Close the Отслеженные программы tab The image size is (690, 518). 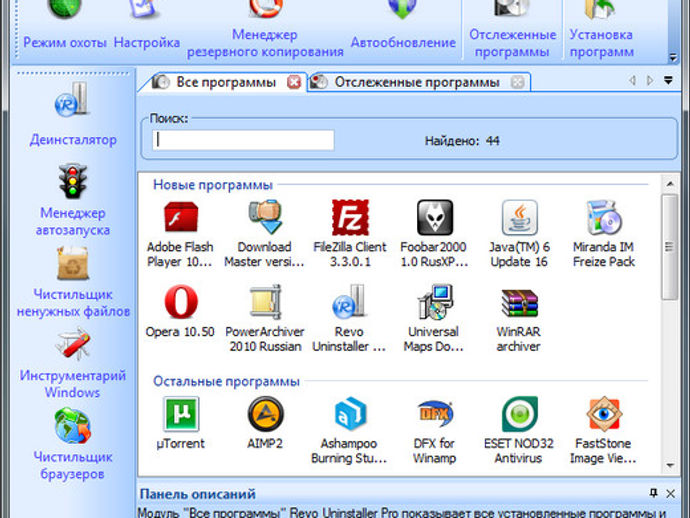[518, 82]
